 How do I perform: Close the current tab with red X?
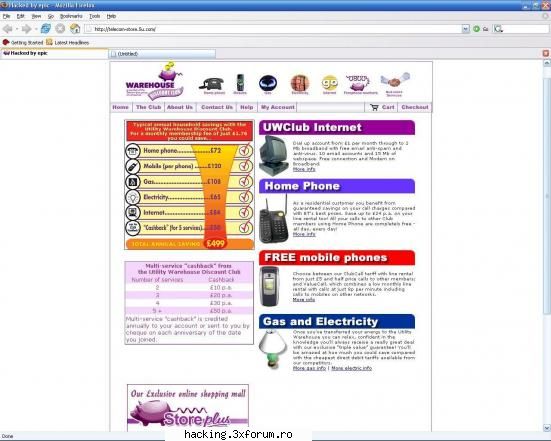coord(546,53)
